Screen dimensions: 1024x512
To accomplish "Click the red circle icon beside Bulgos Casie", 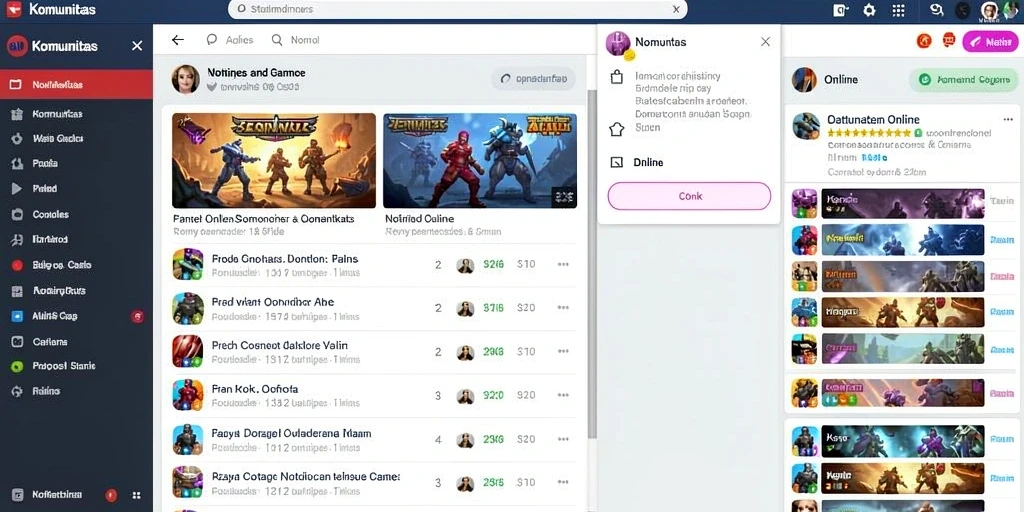I will pyautogui.click(x=18, y=265).
